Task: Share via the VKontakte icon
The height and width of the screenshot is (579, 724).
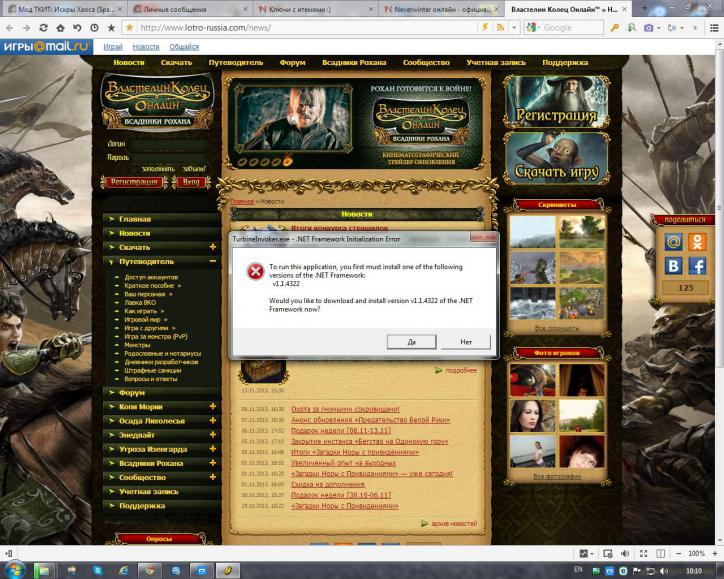Action: (x=673, y=266)
